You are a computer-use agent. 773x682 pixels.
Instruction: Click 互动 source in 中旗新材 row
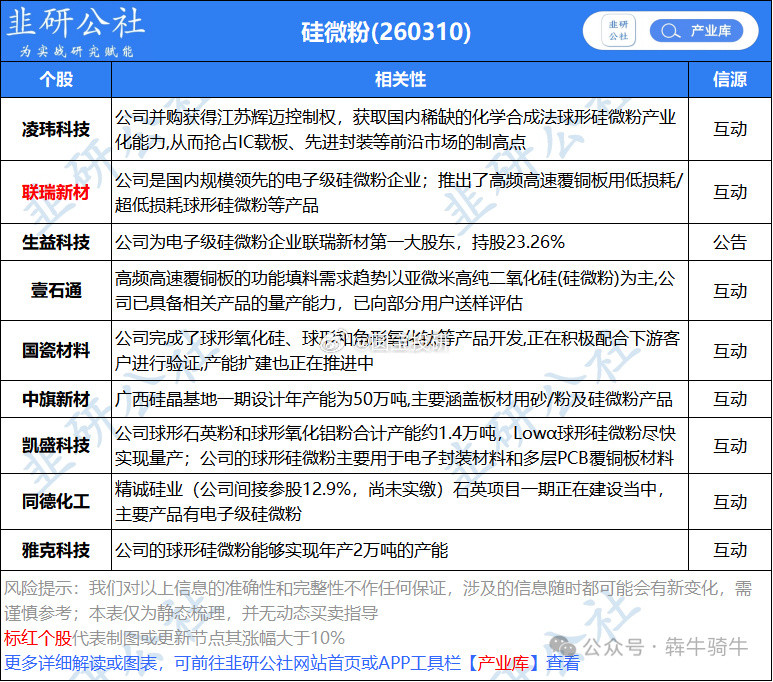coord(730,399)
